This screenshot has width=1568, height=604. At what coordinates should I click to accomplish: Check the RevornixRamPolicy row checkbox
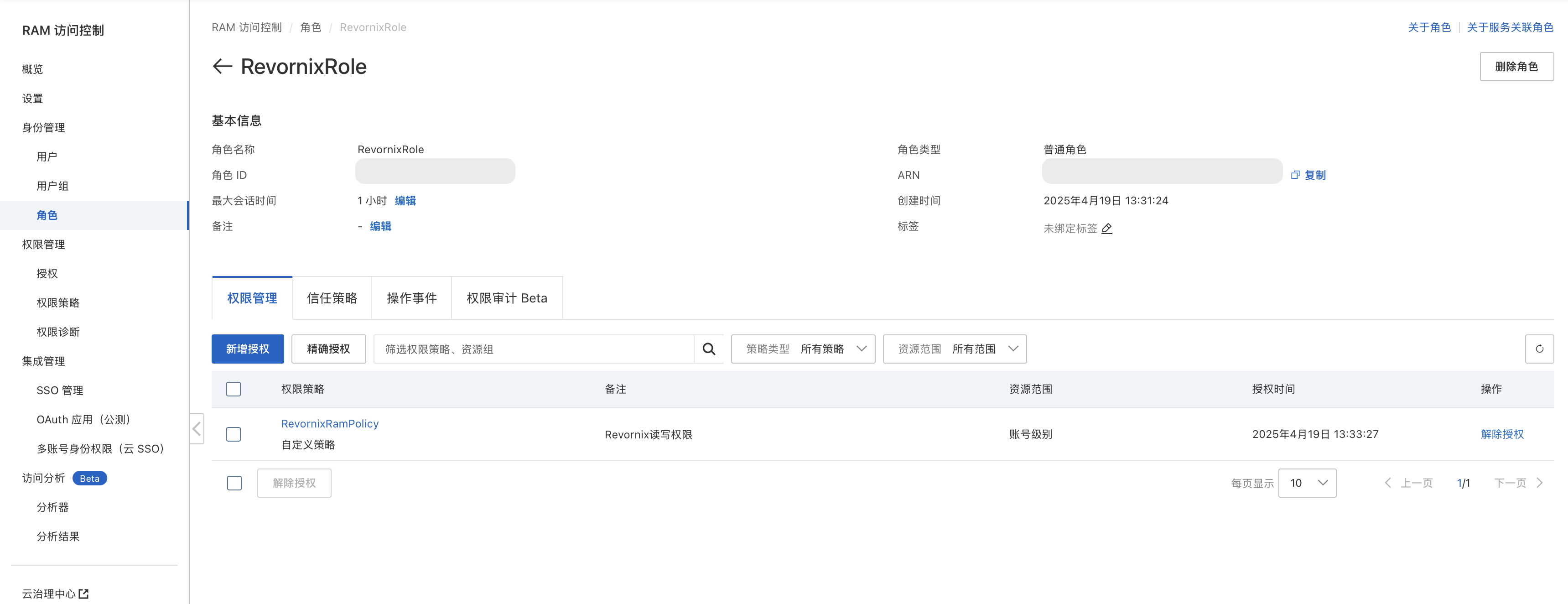click(x=233, y=434)
